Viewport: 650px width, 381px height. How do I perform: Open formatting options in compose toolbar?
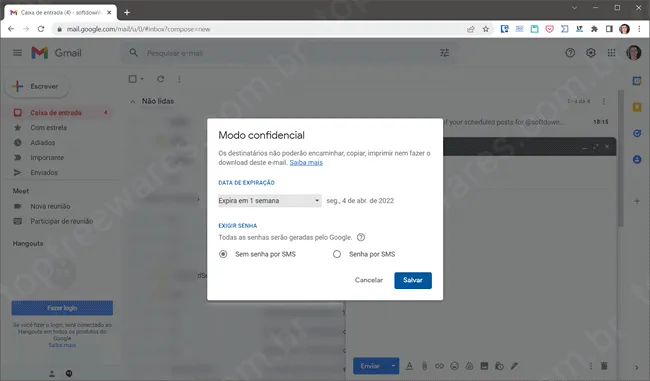(410, 366)
